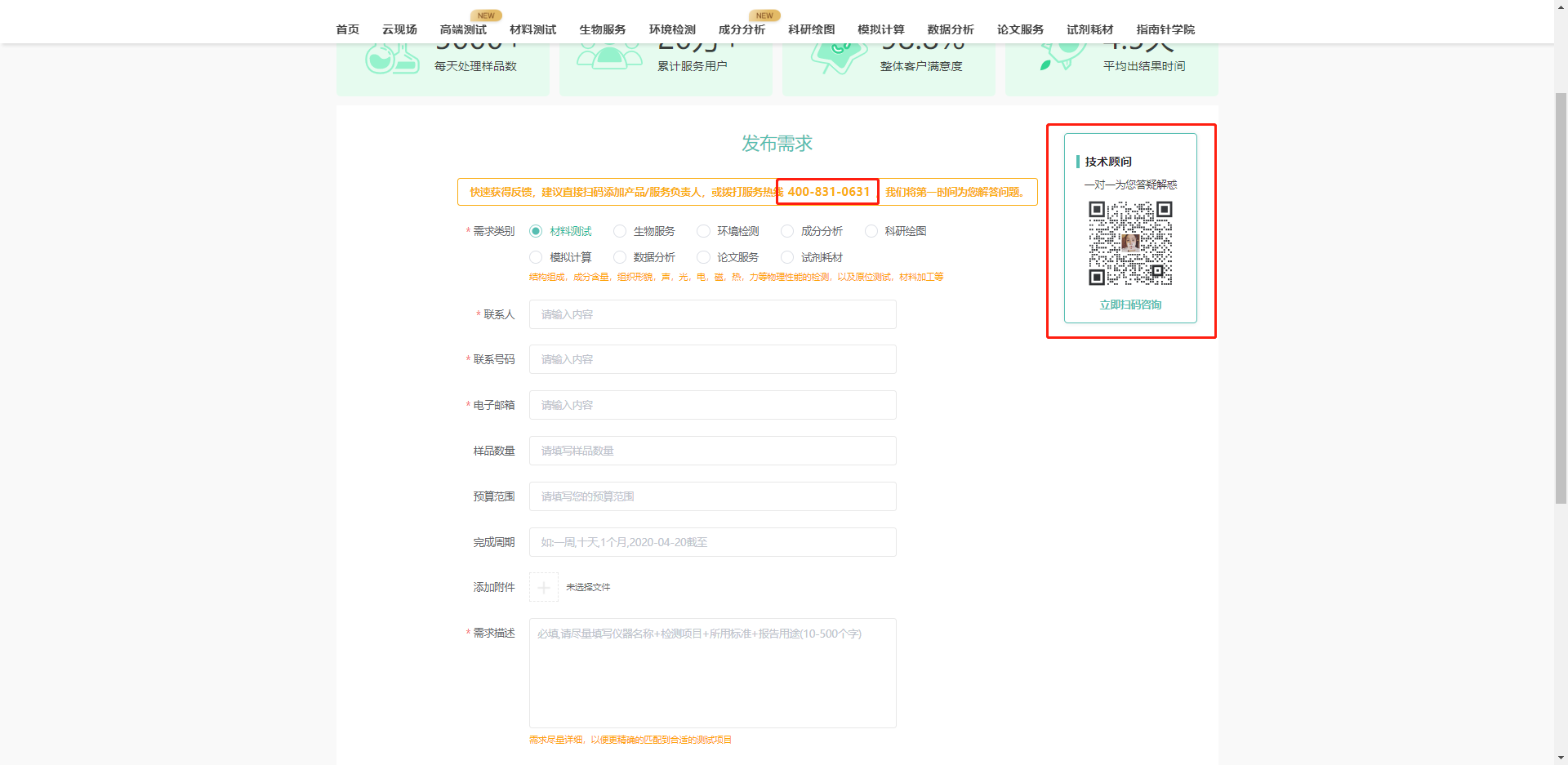Click the technical advisor QR code
Image resolution: width=1568 pixels, height=765 pixels.
(1130, 243)
